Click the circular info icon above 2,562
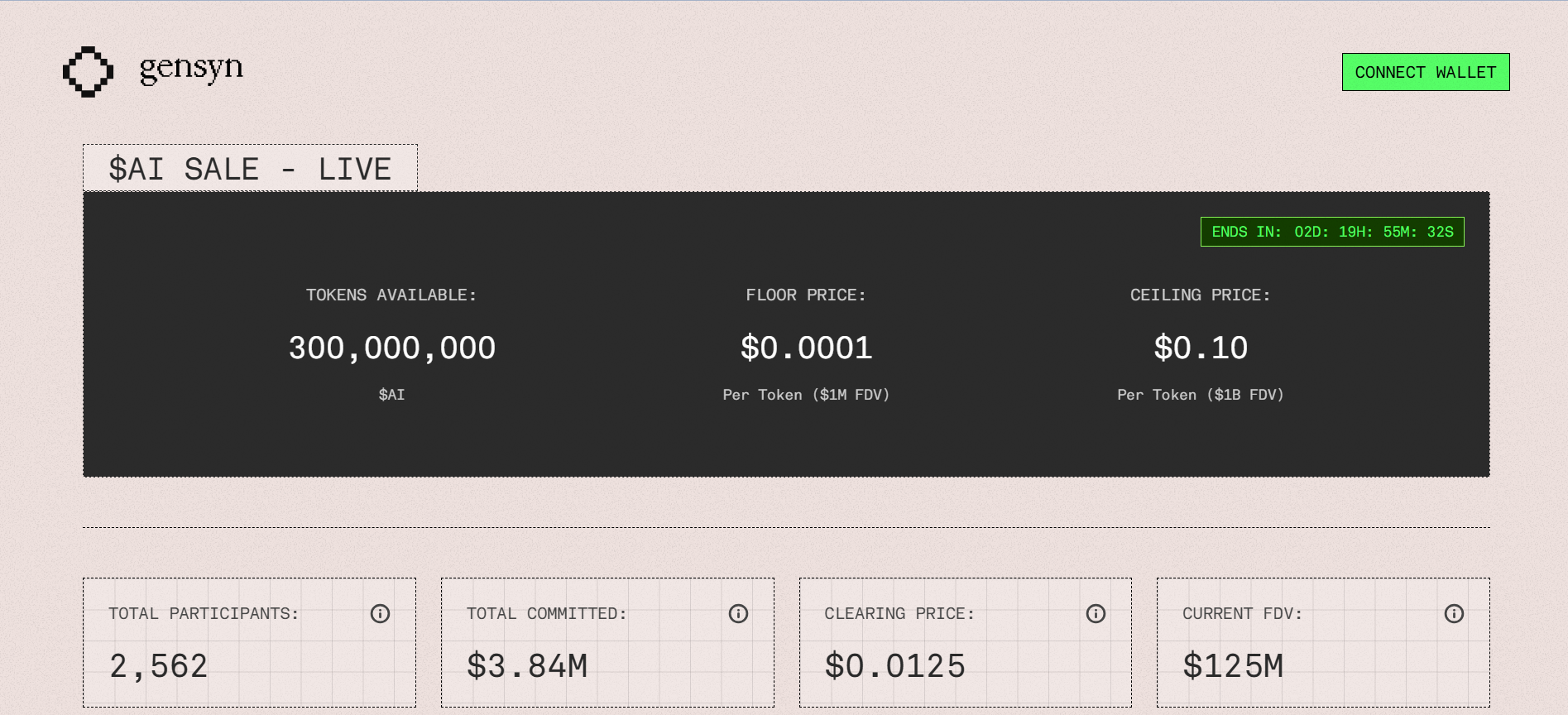Image resolution: width=1568 pixels, height=715 pixels. [x=381, y=613]
